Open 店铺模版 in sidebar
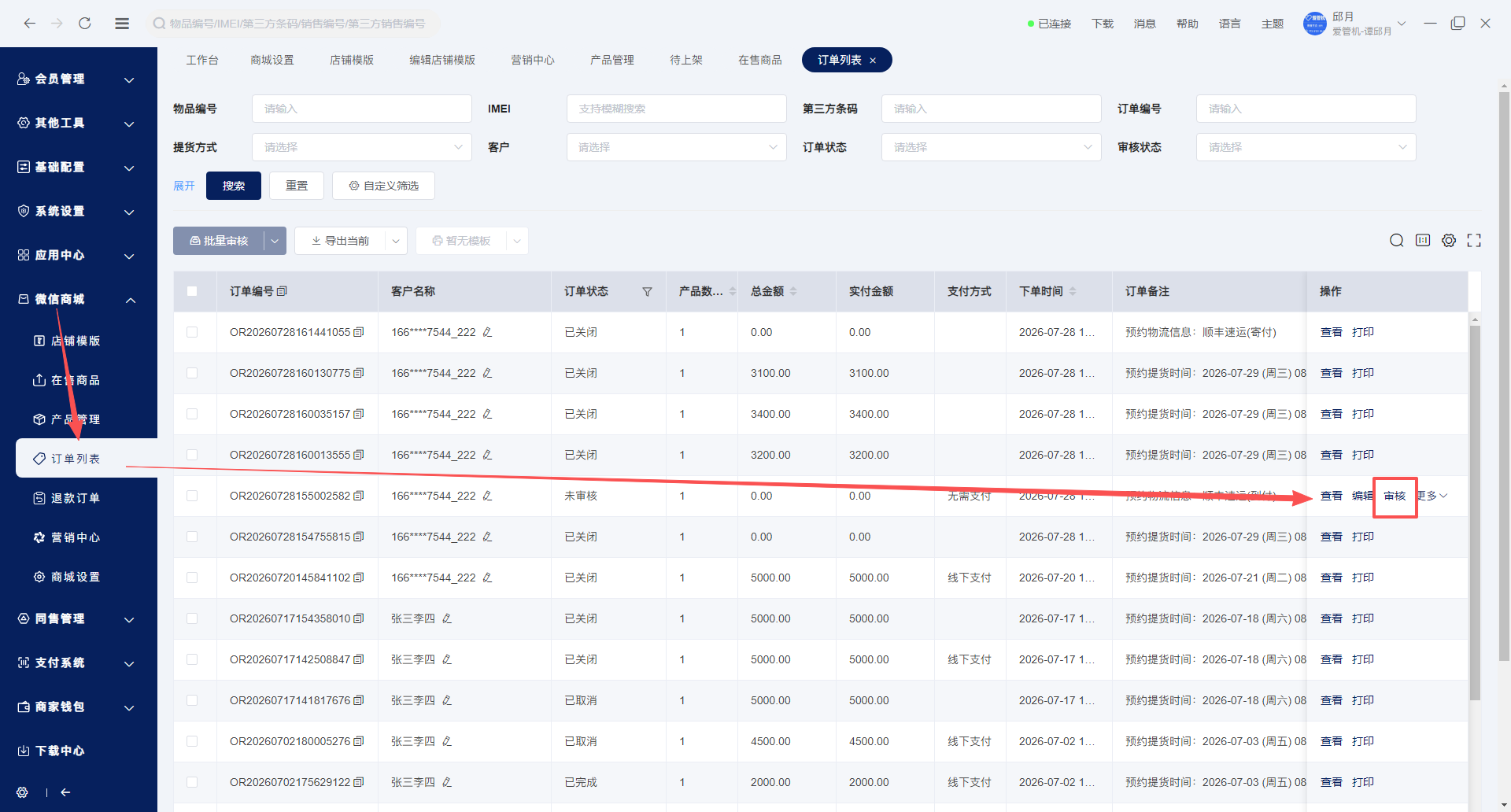This screenshot has height=812, width=1511. pos(76,341)
